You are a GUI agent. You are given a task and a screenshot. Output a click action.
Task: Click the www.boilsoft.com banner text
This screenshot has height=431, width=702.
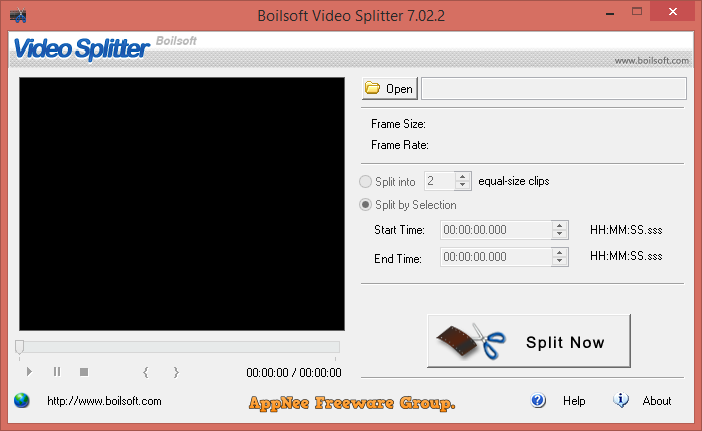651,60
